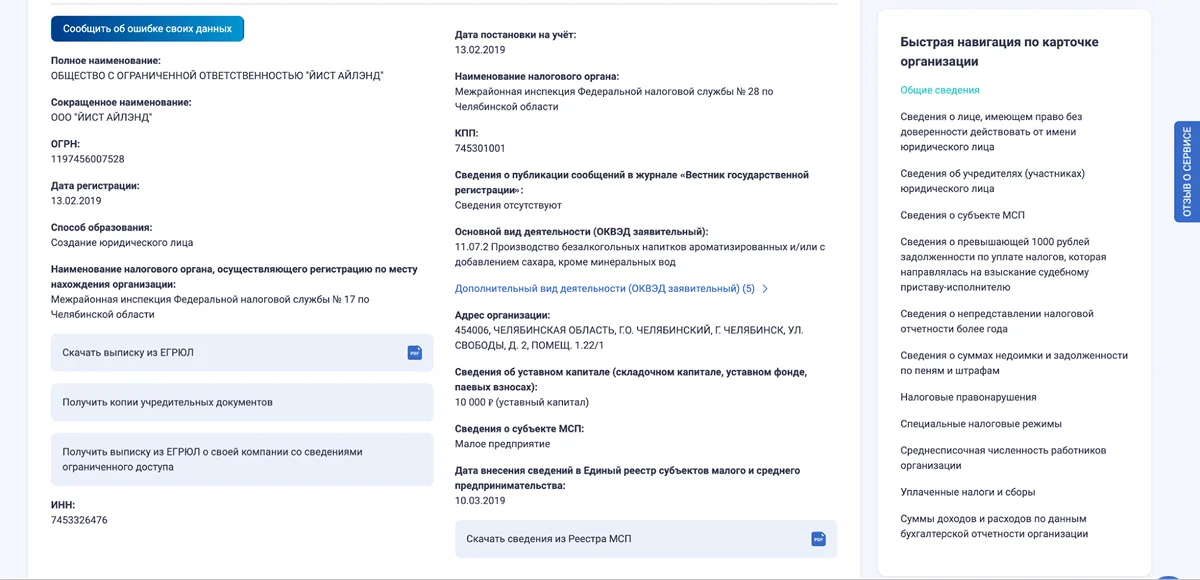Click PDF icon for ЕГРЮЛ extract download
The width and height of the screenshot is (1200, 580).
415,353
